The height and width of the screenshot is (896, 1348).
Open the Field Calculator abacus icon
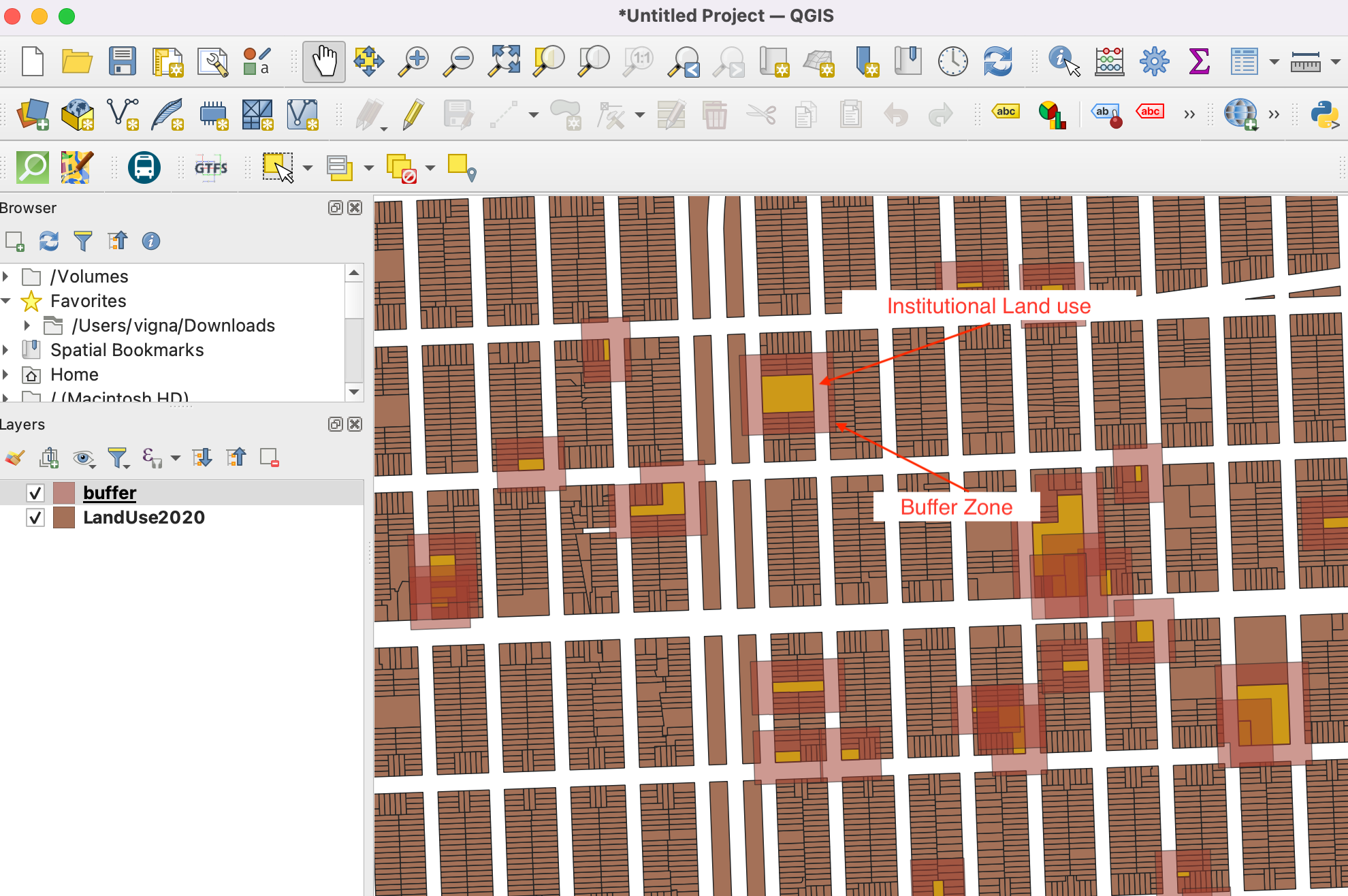1109,61
